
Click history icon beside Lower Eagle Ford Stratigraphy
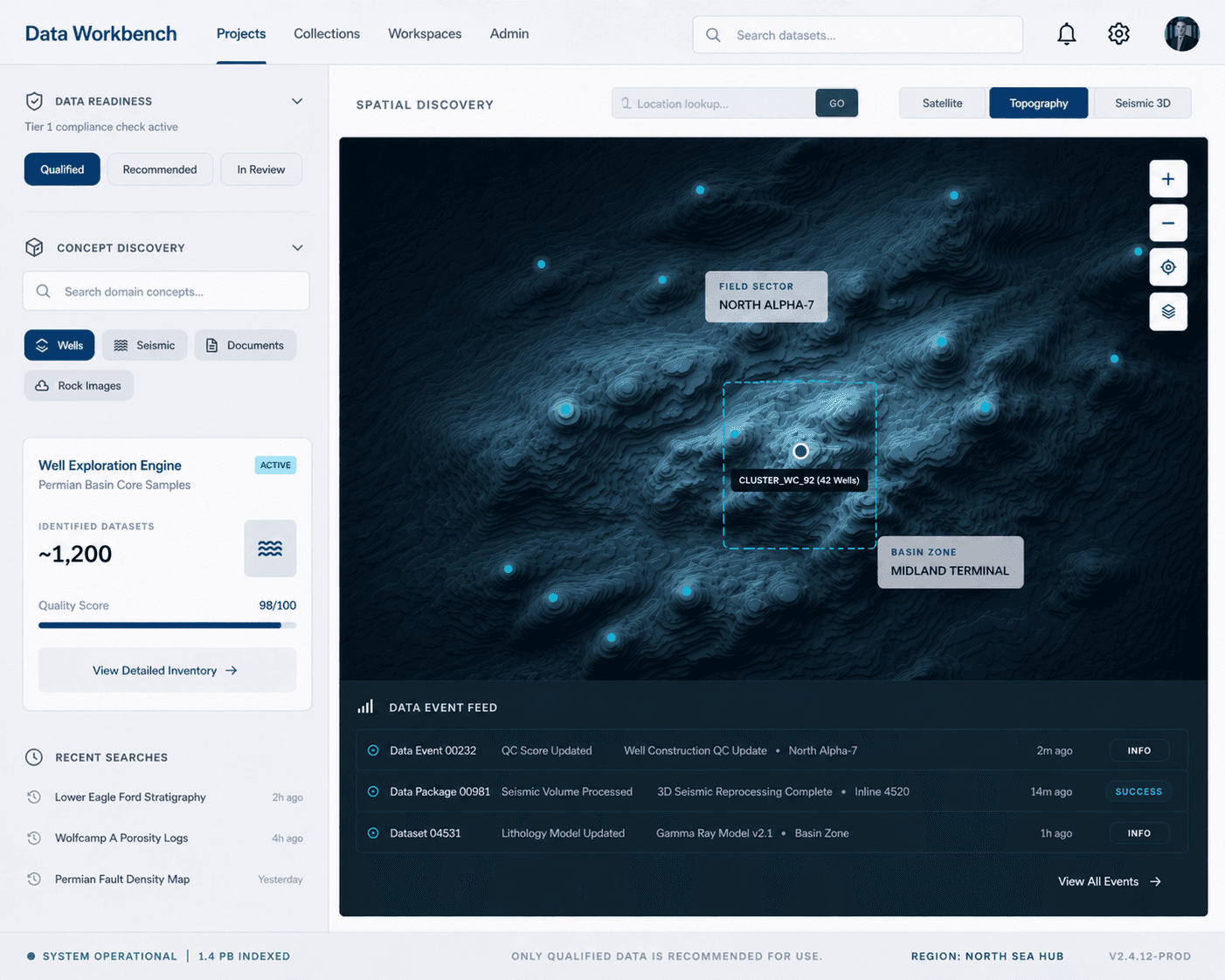click(x=34, y=797)
